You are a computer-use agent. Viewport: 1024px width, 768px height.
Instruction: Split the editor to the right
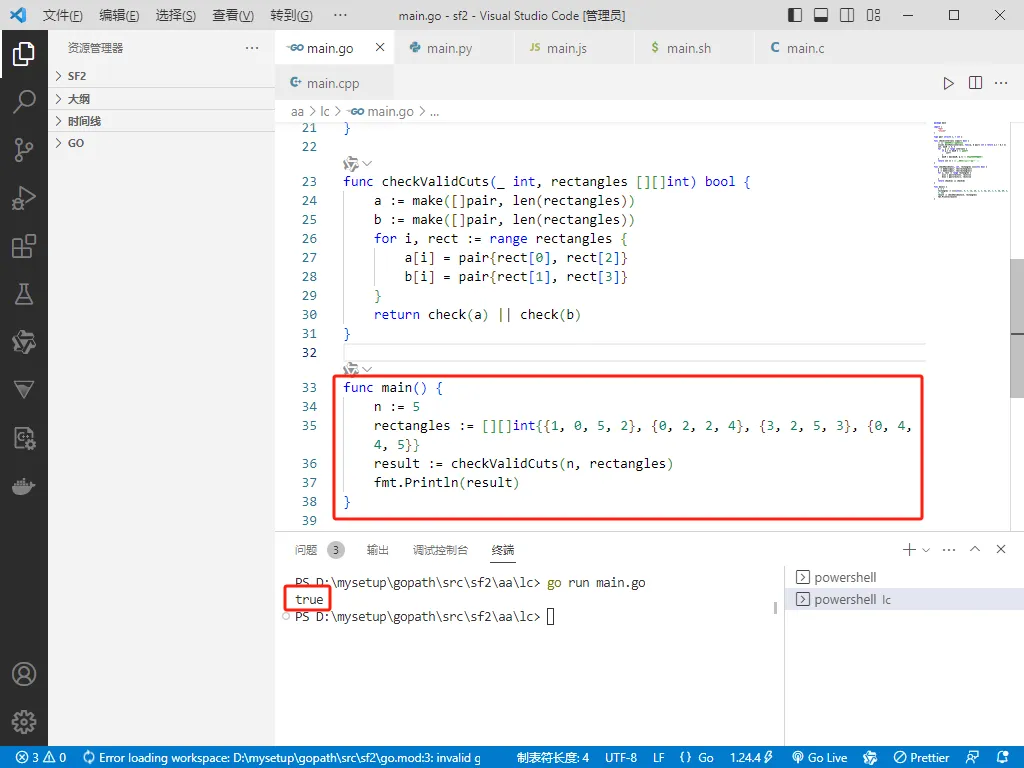pos(975,83)
